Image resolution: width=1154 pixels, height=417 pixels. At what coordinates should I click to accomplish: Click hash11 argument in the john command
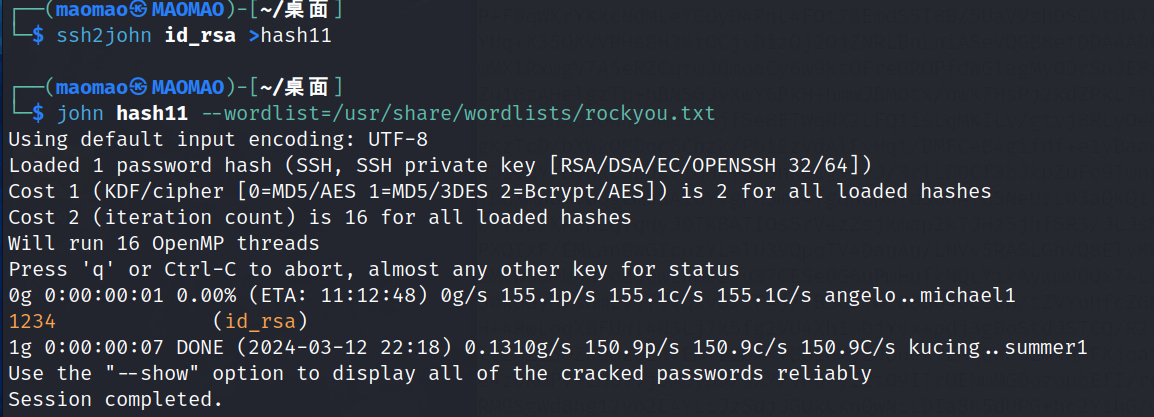tap(151, 113)
